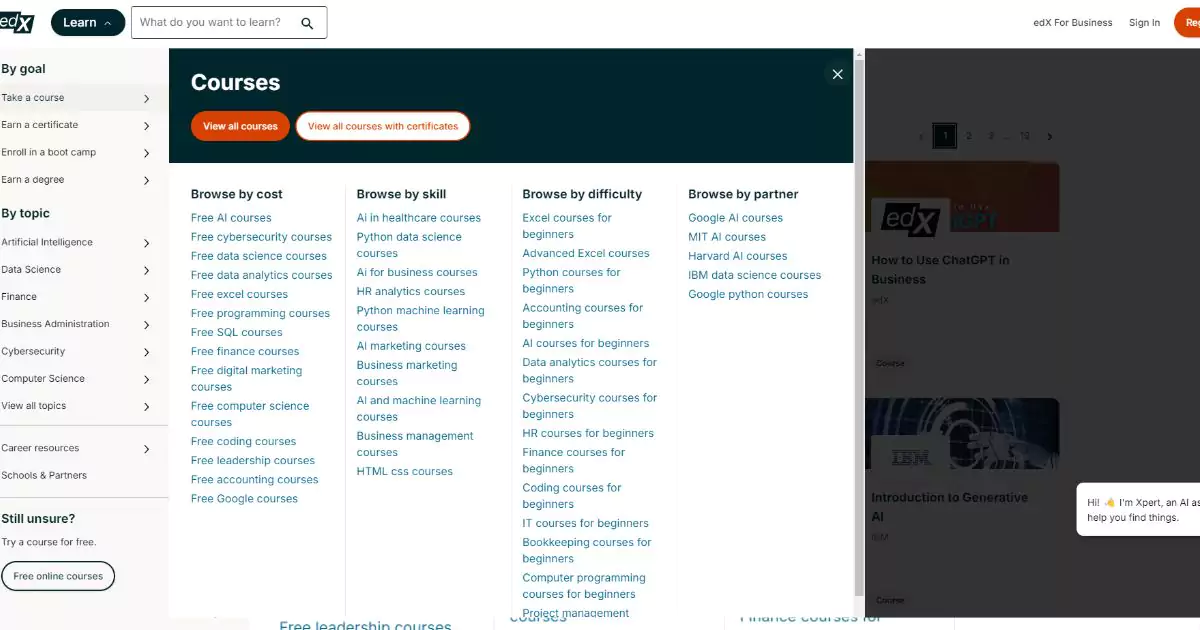Image resolution: width=1200 pixels, height=630 pixels.
Task: Open AI in healthcare courses link
Action: 419,218
